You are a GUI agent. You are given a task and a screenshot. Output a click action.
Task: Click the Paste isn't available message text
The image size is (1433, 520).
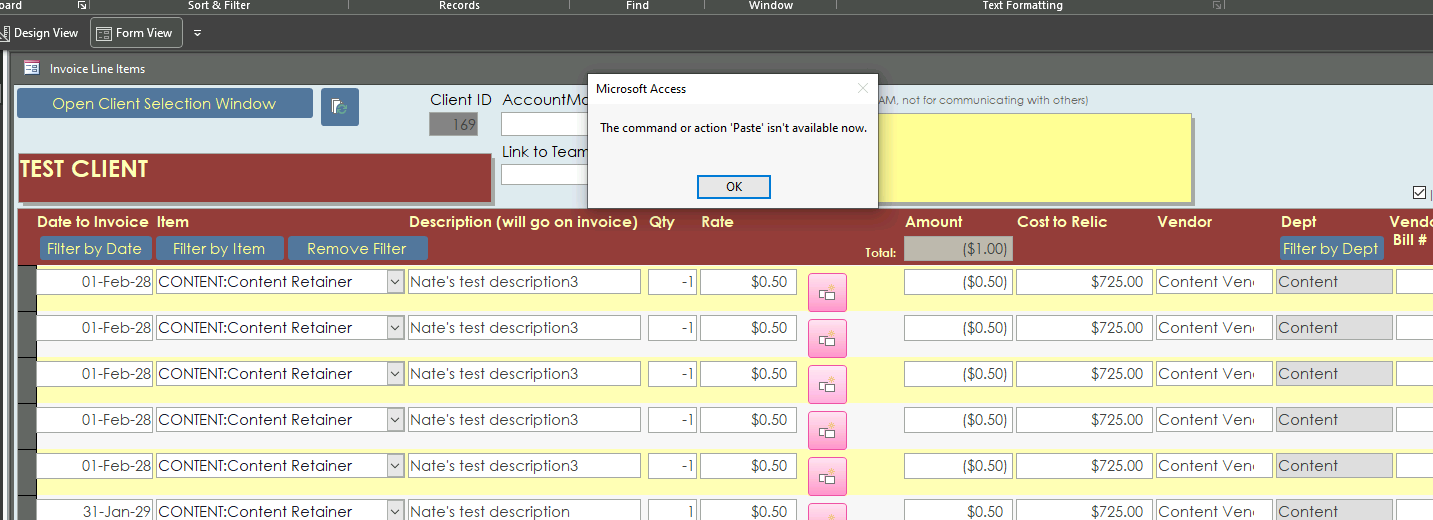point(733,128)
